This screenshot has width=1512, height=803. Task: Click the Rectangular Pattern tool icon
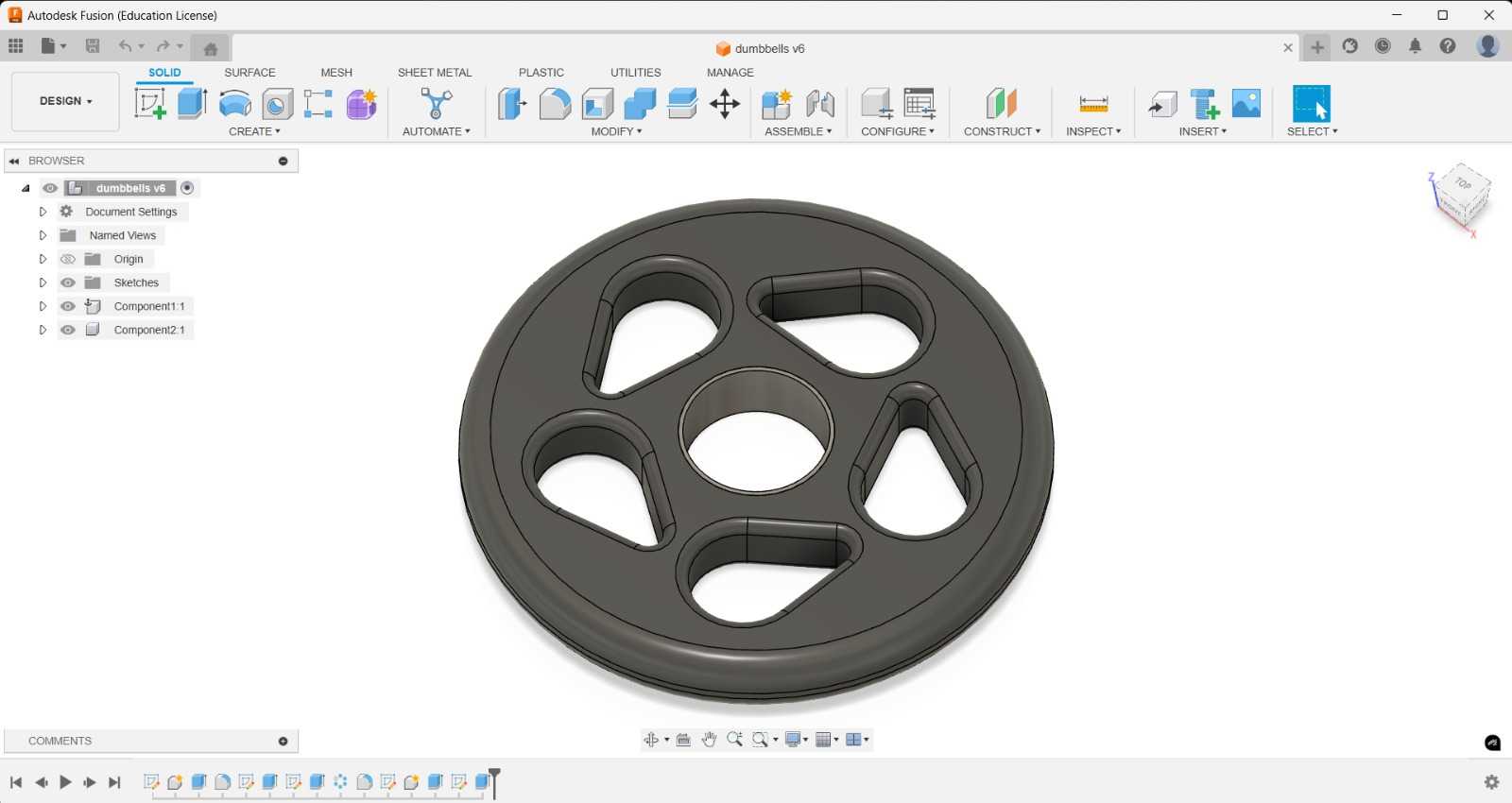318,104
